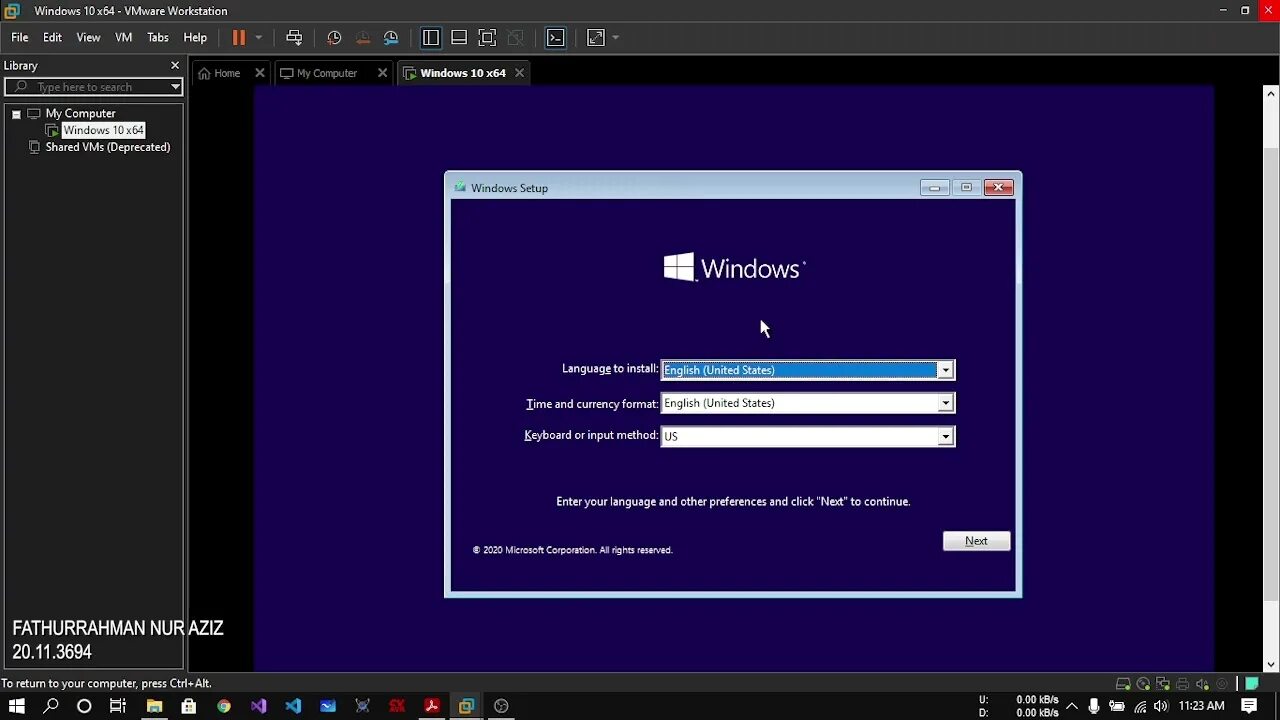Take a snapshot of this virtual machine

334,38
